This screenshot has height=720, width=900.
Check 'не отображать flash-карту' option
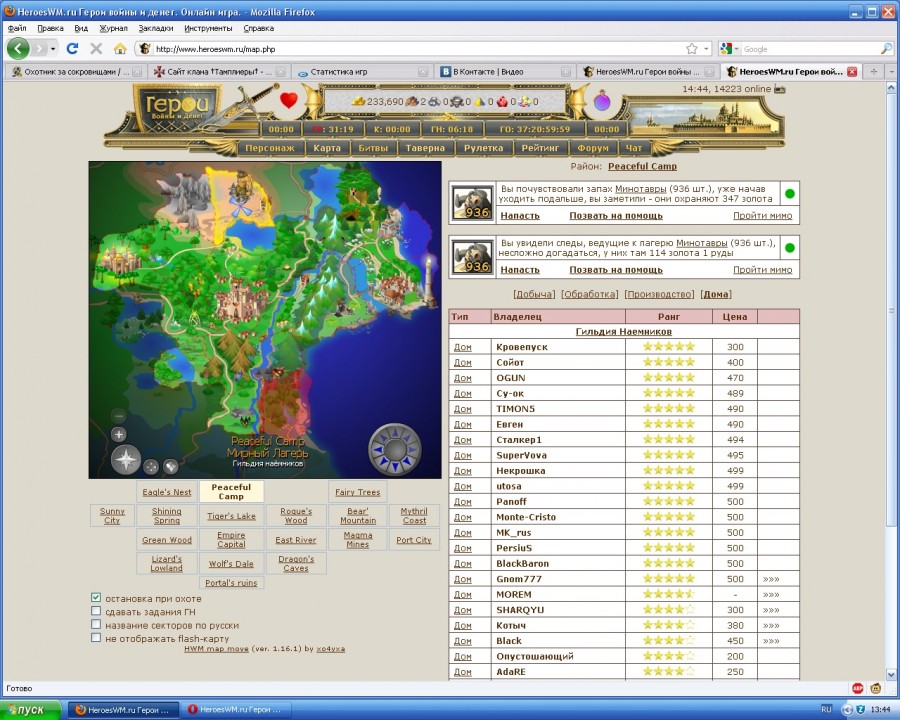[96, 638]
